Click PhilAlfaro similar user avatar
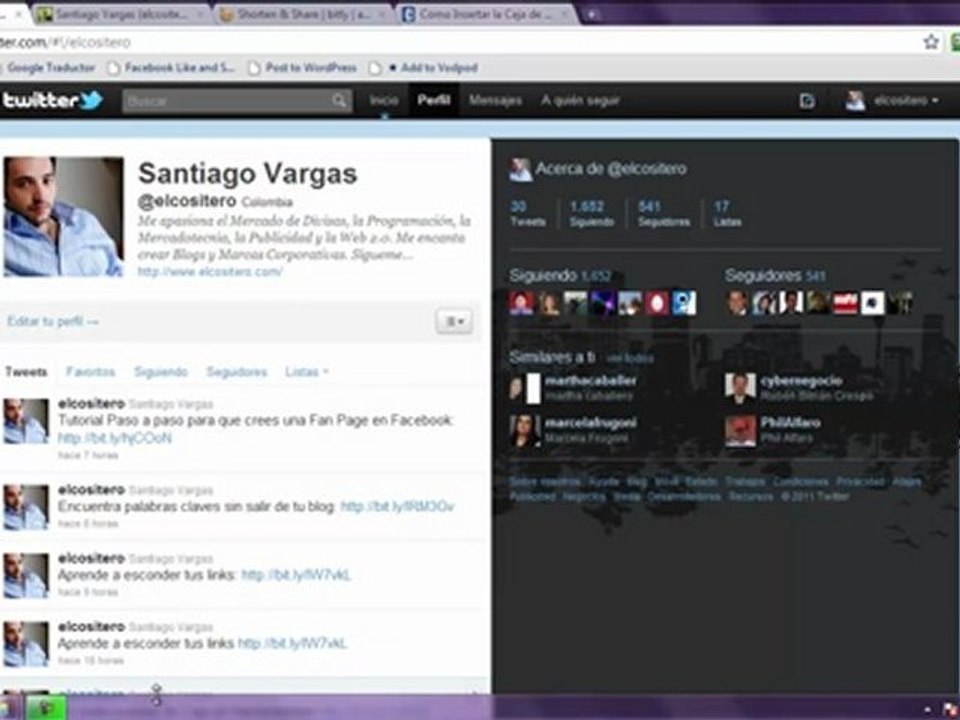This screenshot has width=960, height=720. 740,430
